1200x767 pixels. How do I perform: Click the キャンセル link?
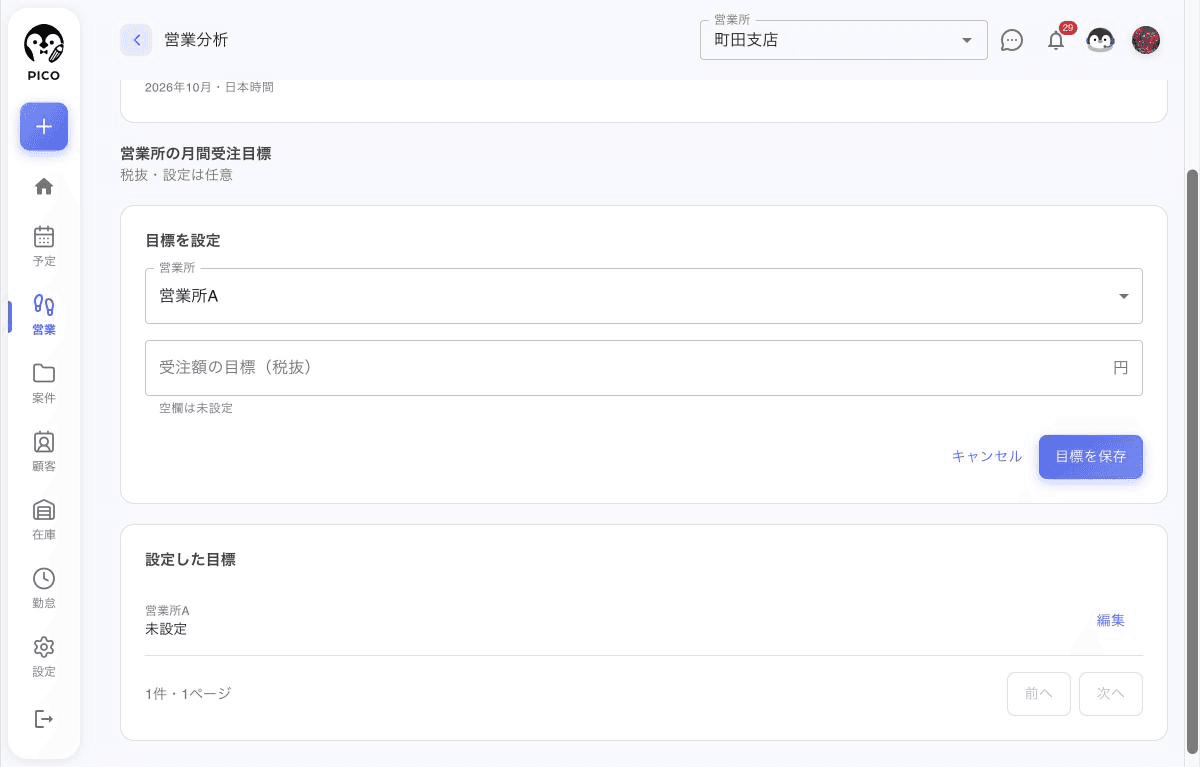tap(987, 457)
